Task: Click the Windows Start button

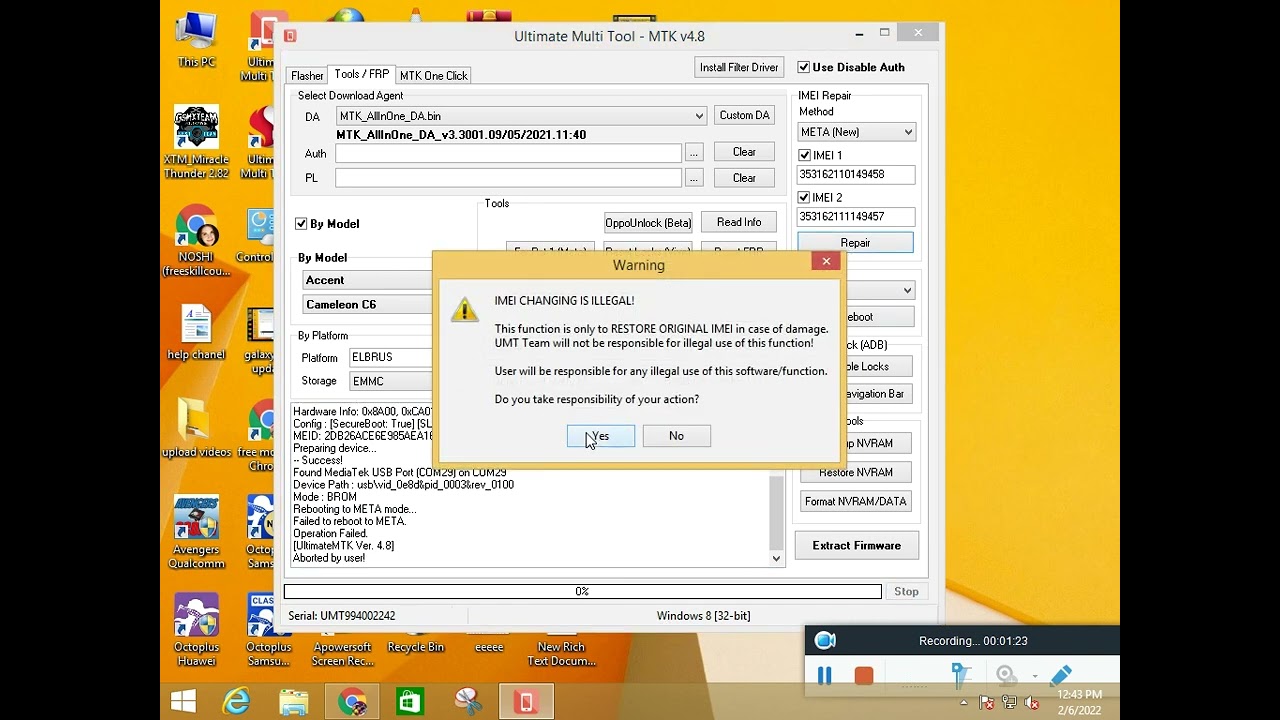Action: click(183, 701)
